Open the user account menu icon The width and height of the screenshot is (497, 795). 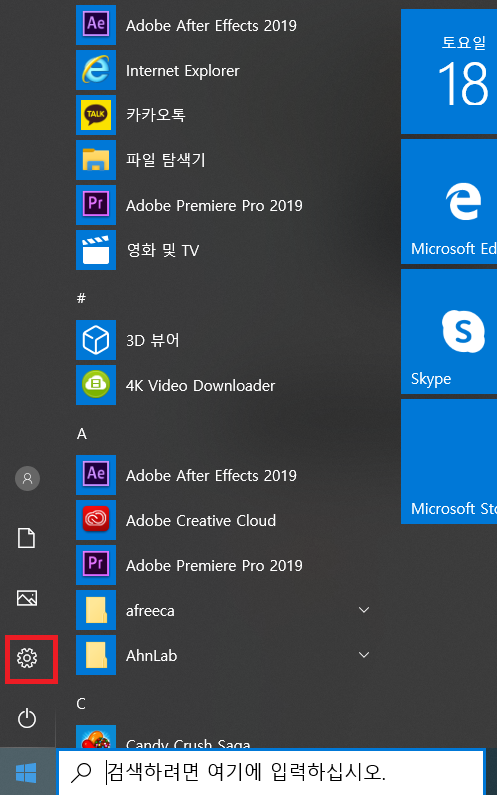pyautogui.click(x=27, y=478)
